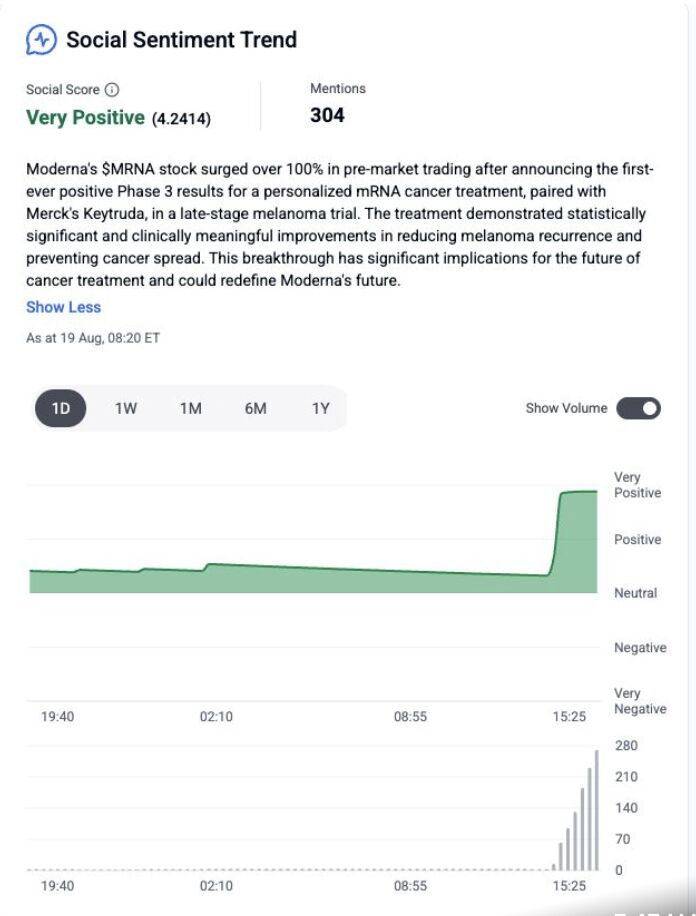Click the green sentiment area at 02:10

tap(216, 578)
